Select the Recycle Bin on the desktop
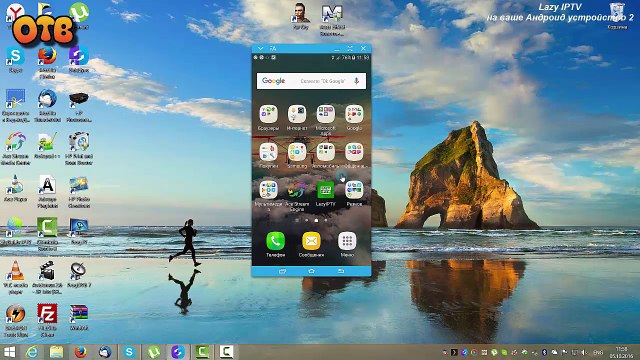This screenshot has width=640, height=360. click(x=617, y=16)
